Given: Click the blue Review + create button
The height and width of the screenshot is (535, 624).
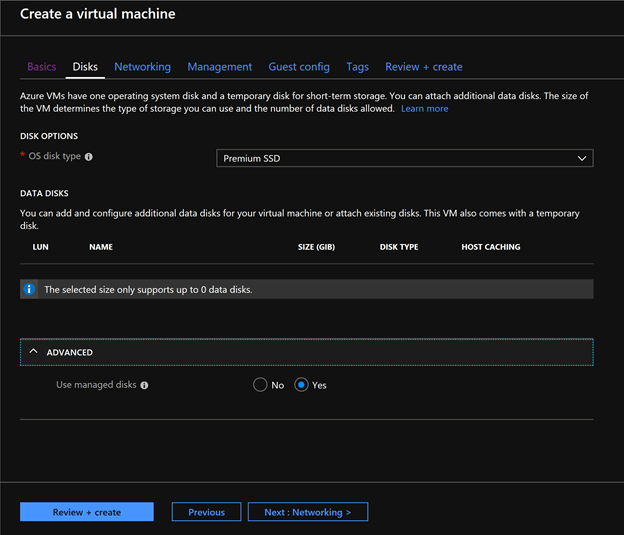Looking at the screenshot, I should tap(87, 512).
